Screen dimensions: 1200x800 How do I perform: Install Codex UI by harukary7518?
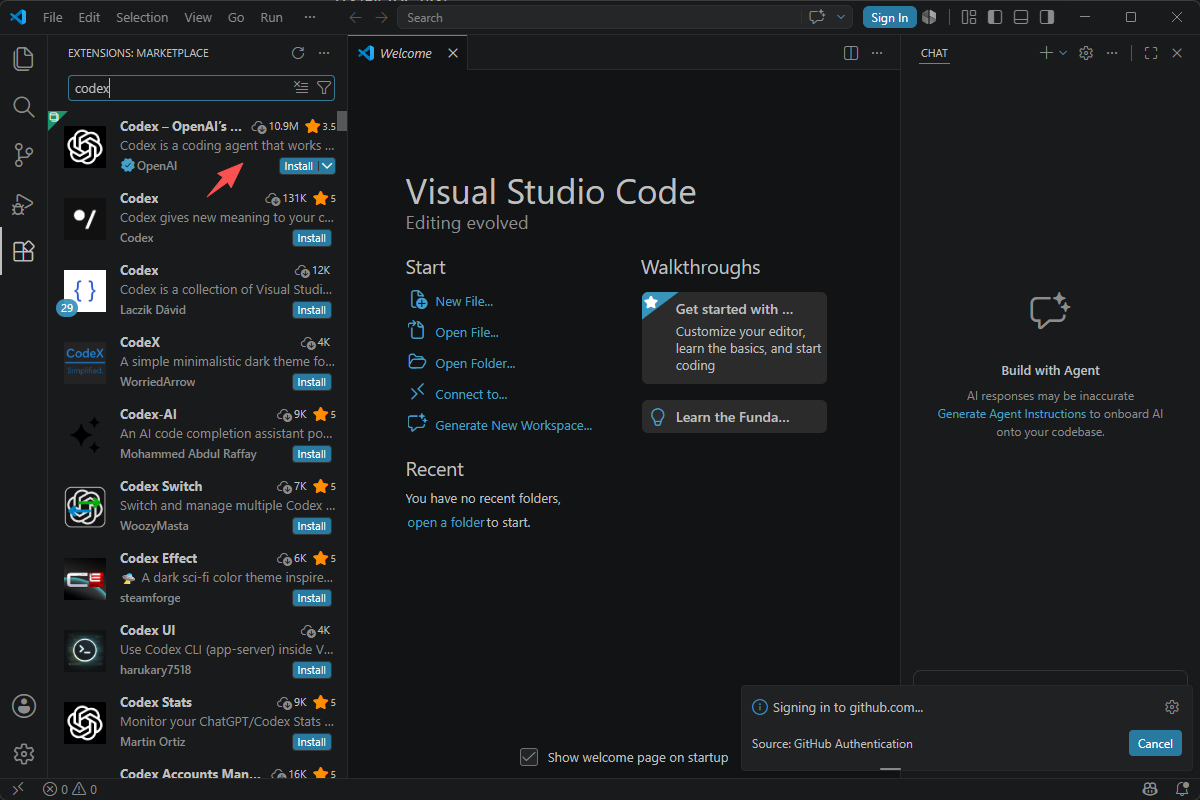312,670
